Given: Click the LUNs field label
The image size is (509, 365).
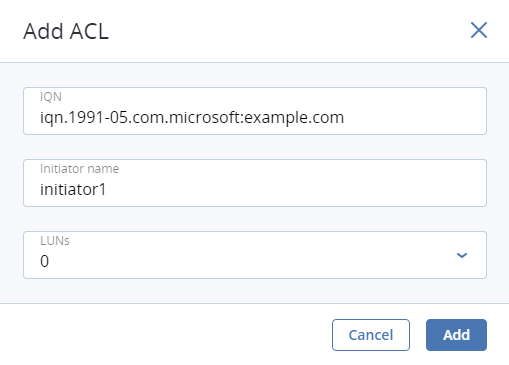Looking at the screenshot, I should coord(55,241).
